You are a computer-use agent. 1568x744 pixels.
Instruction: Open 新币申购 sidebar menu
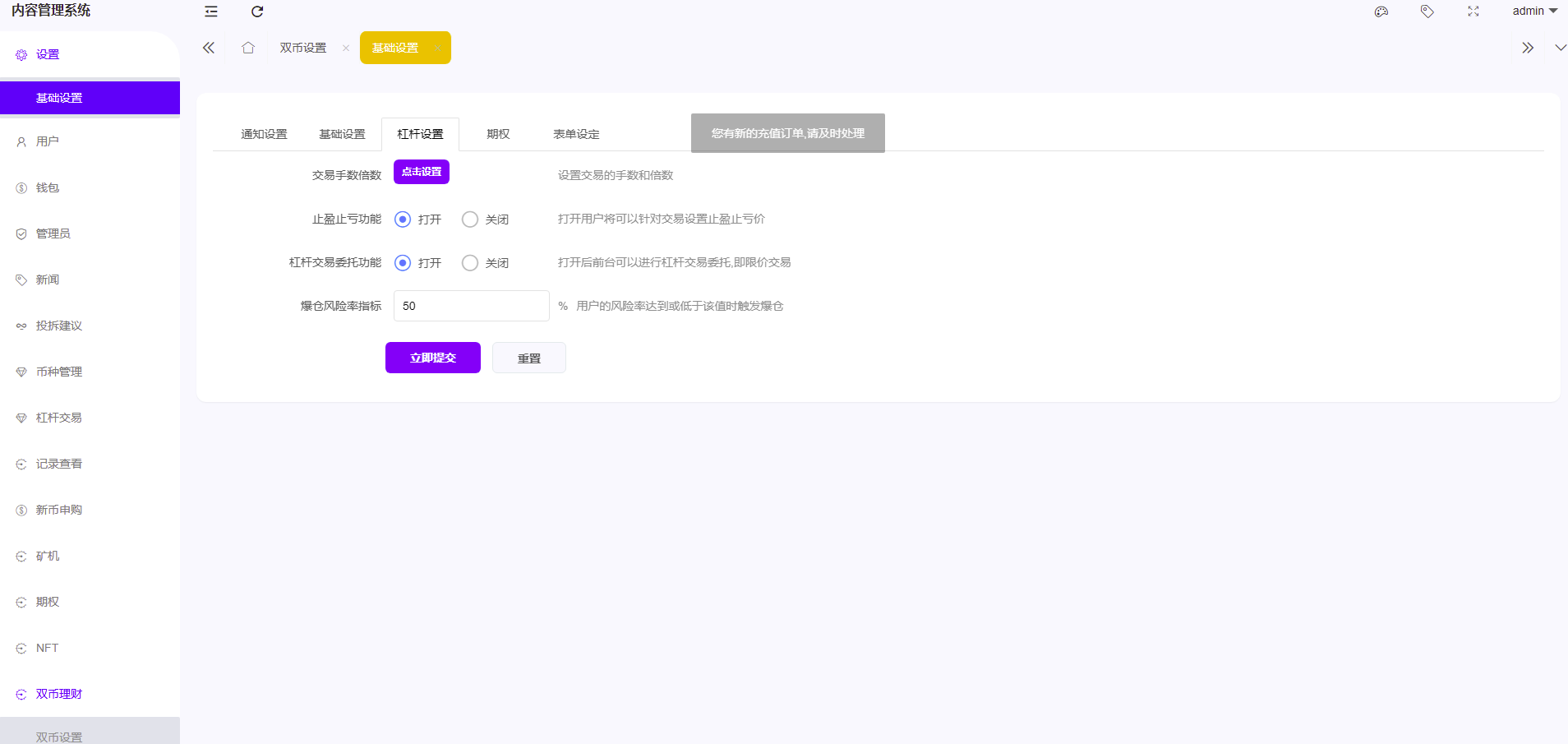click(x=90, y=510)
